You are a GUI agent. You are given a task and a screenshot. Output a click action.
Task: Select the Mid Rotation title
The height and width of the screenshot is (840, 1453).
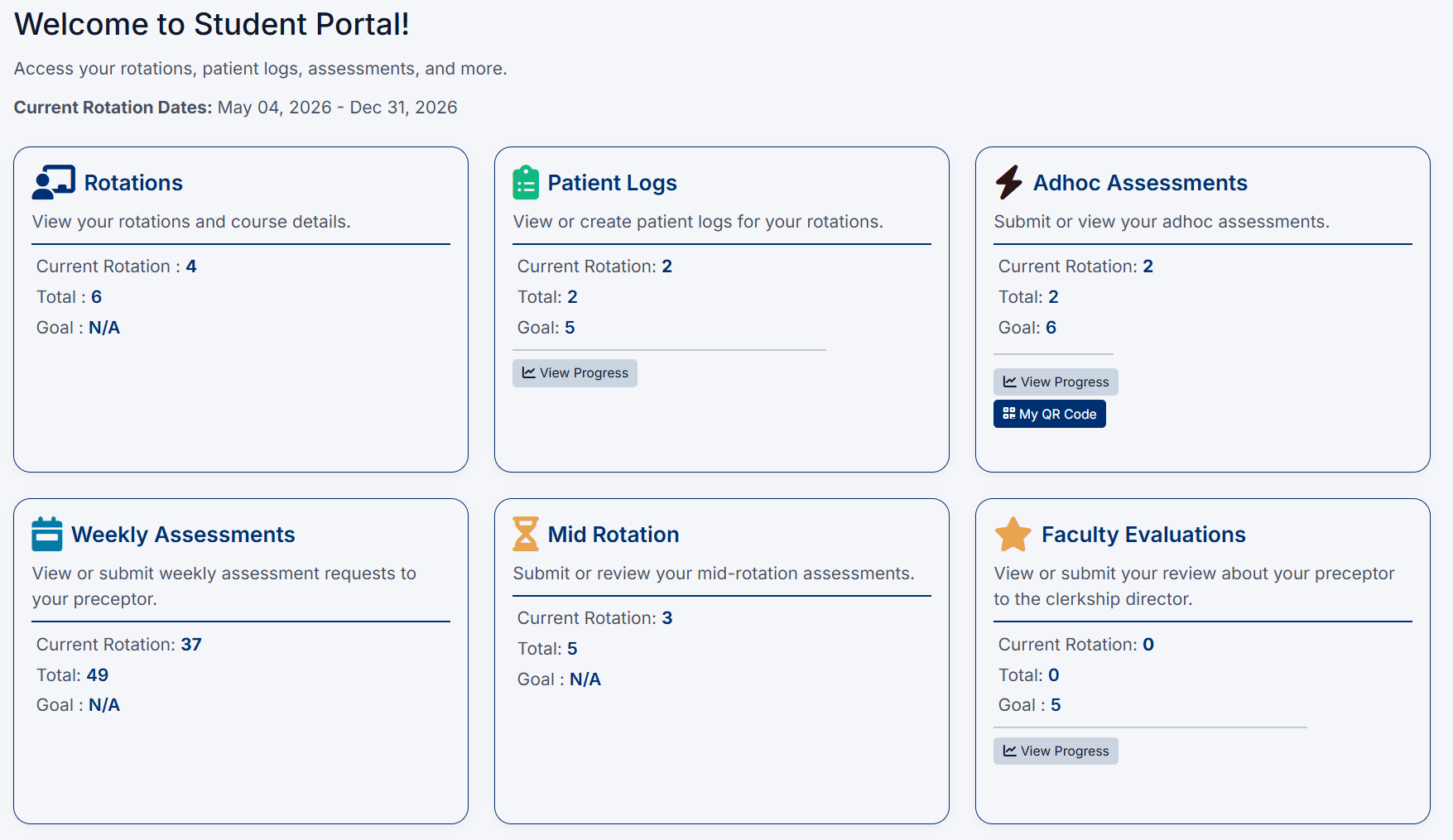coord(613,535)
